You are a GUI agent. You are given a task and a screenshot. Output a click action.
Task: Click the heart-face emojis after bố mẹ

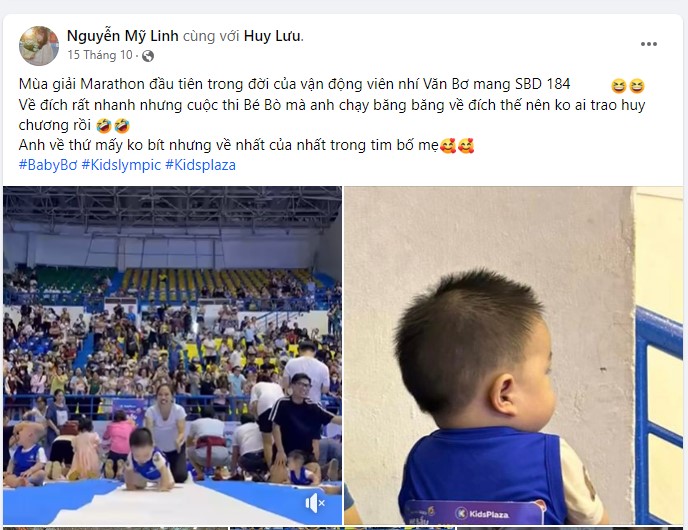coord(457,146)
